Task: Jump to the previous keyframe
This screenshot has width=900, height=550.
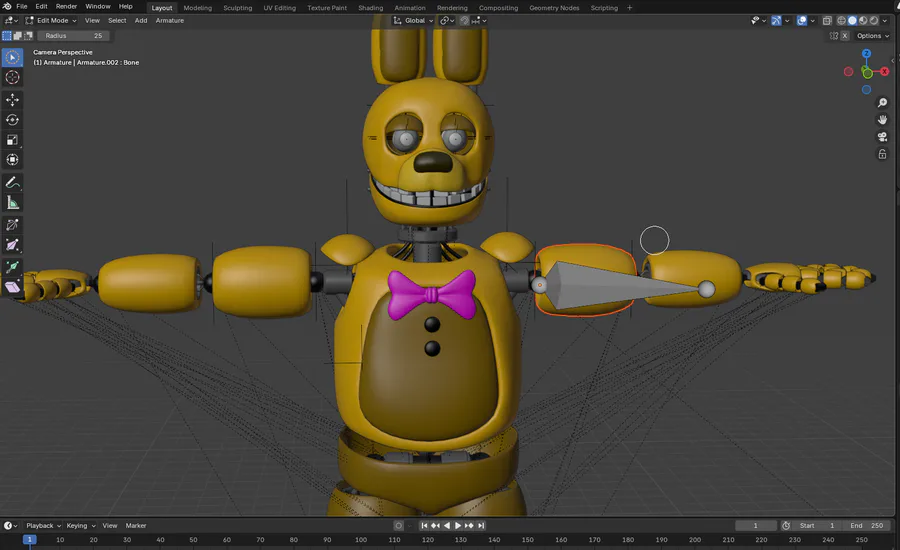Action: click(x=436, y=525)
